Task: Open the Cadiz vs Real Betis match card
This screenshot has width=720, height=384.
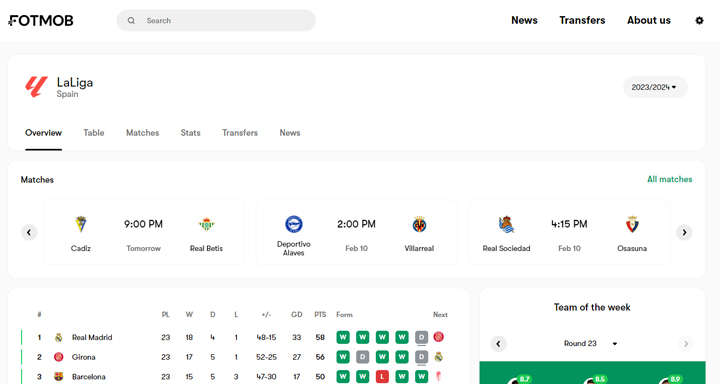Action: [144, 232]
